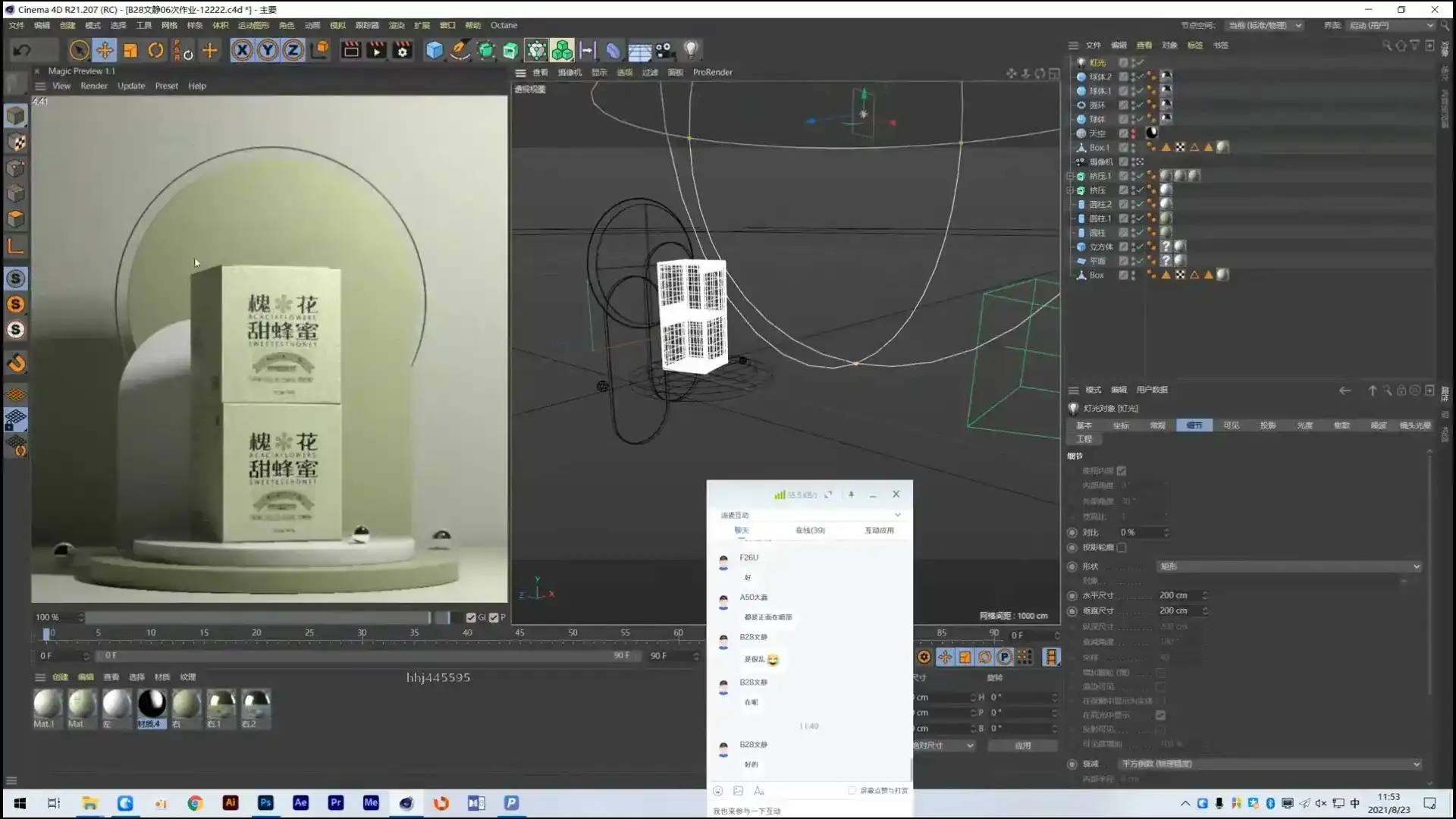Click the Cube primitive icon

(434, 51)
